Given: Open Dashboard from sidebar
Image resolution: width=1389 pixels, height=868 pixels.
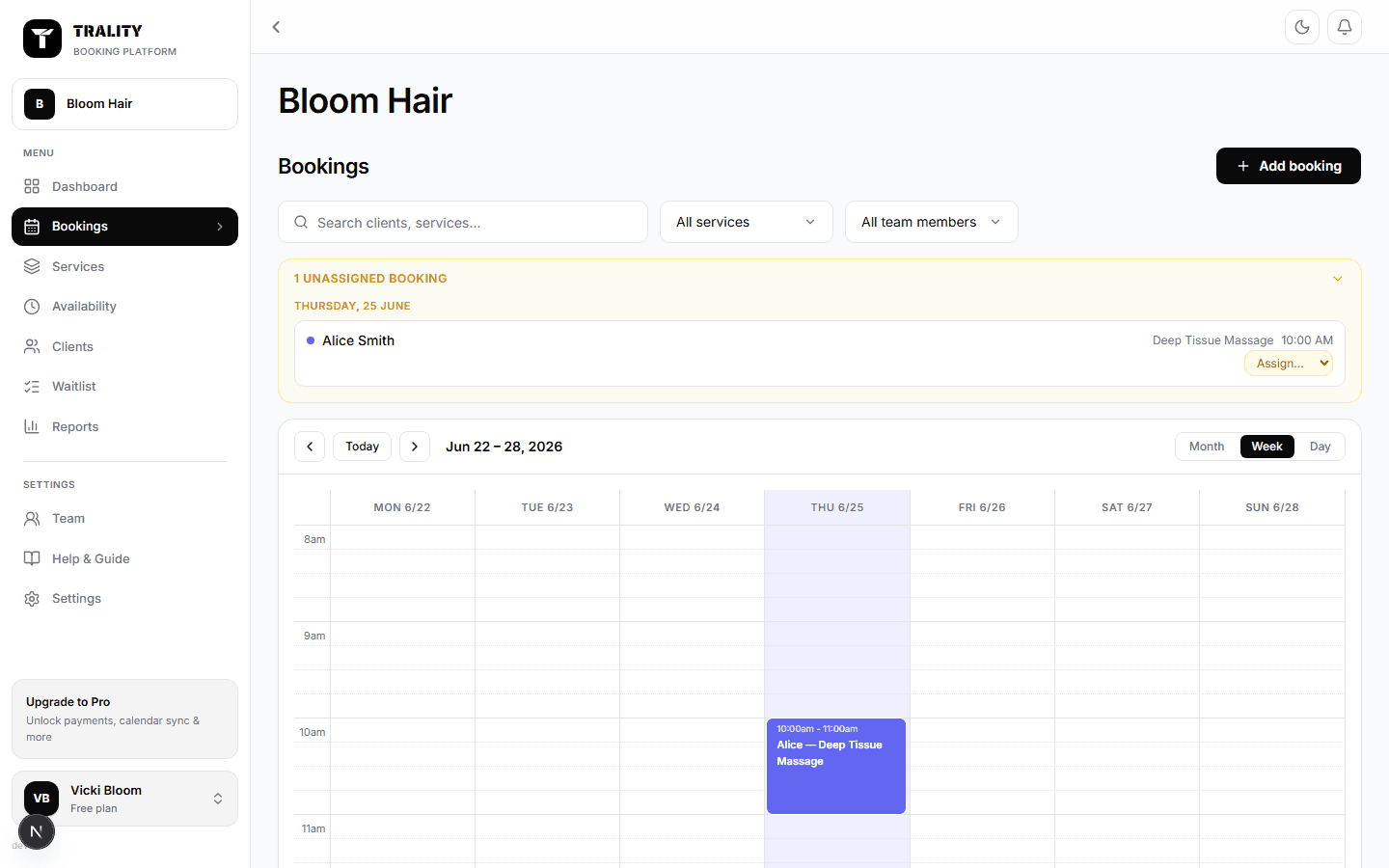Looking at the screenshot, I should pos(124,186).
